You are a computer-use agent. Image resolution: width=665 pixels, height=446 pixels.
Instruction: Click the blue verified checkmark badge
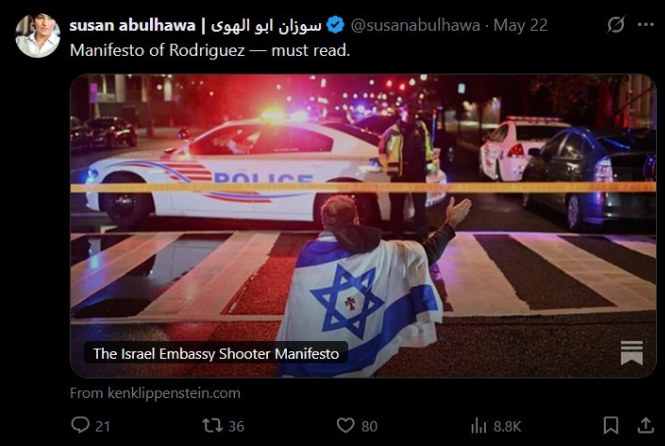tap(335, 25)
